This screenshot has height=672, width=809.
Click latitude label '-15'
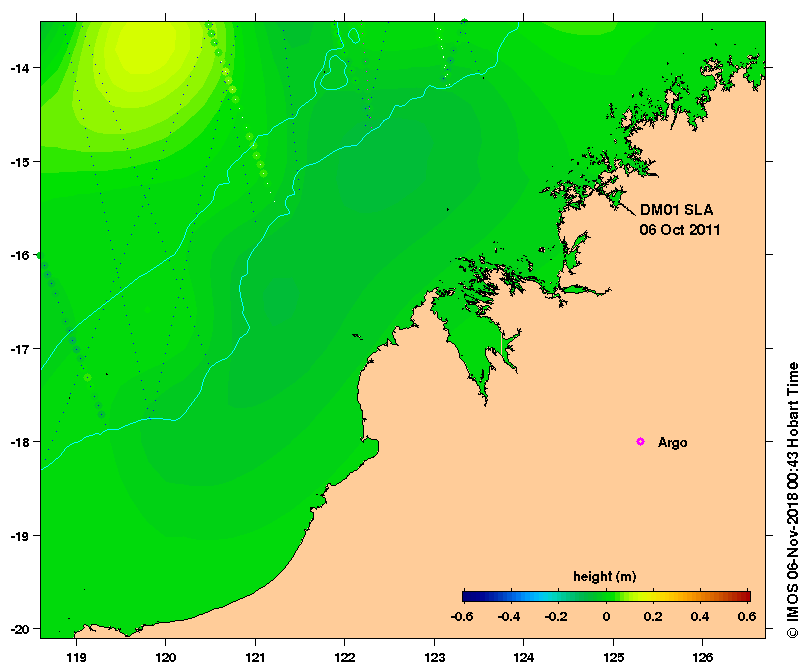coord(19,162)
